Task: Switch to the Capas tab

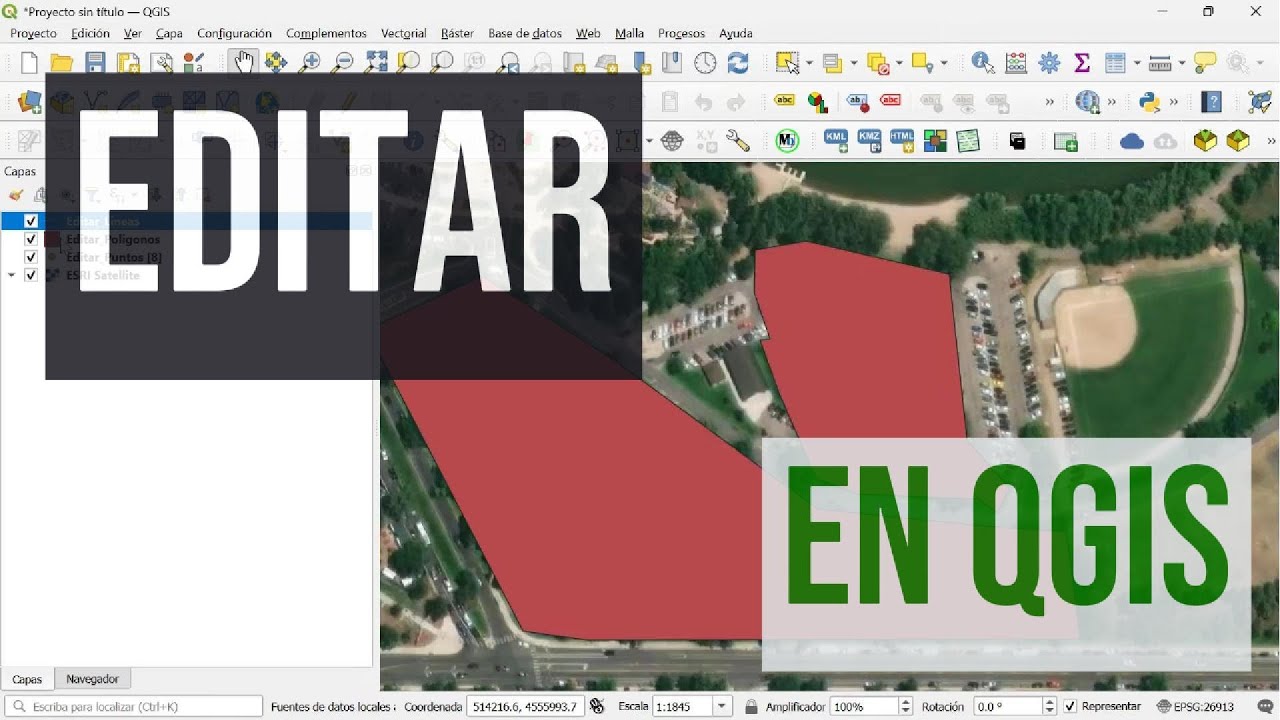Action: pos(27,679)
